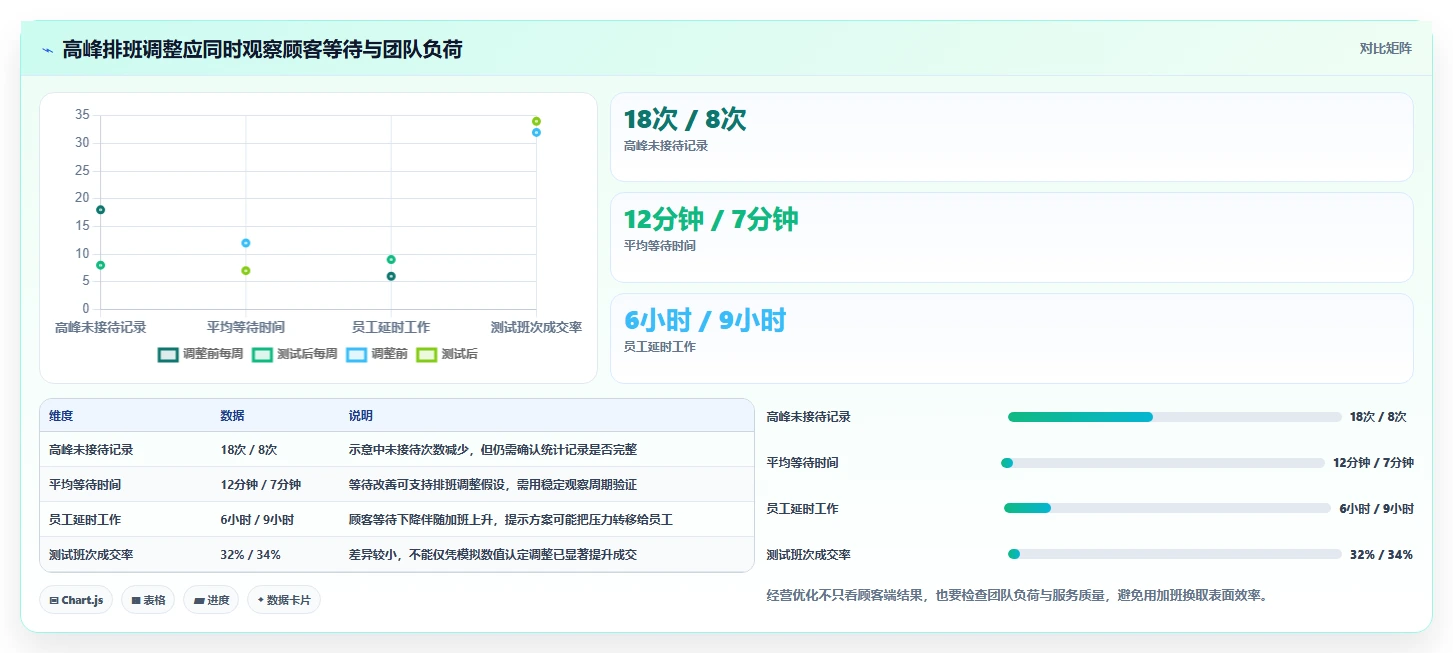Click the 32% / 34% progress value label
The height and width of the screenshot is (653, 1453).
pos(1381,555)
